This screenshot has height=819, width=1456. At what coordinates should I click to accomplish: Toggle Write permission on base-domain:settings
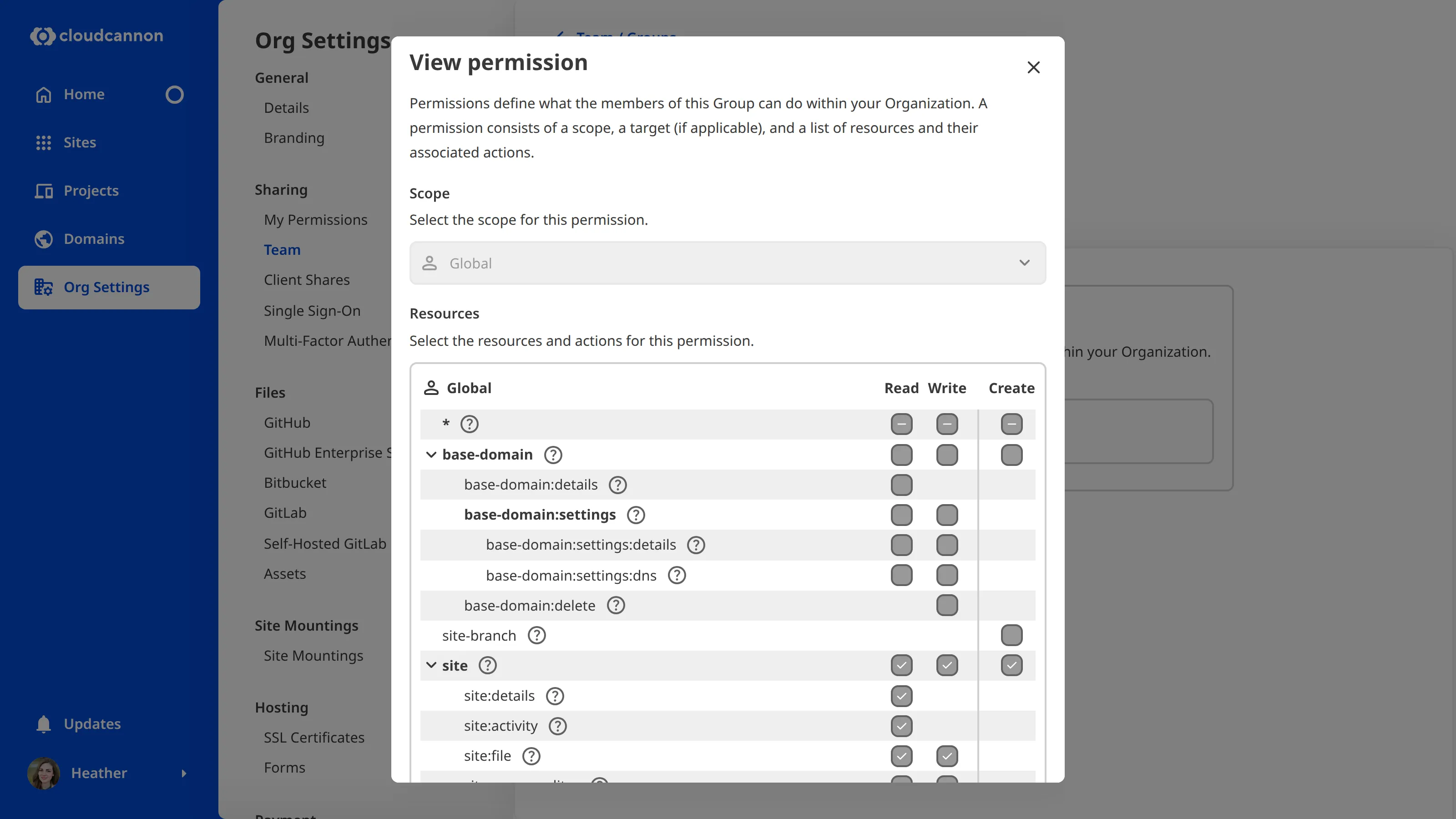tap(947, 514)
